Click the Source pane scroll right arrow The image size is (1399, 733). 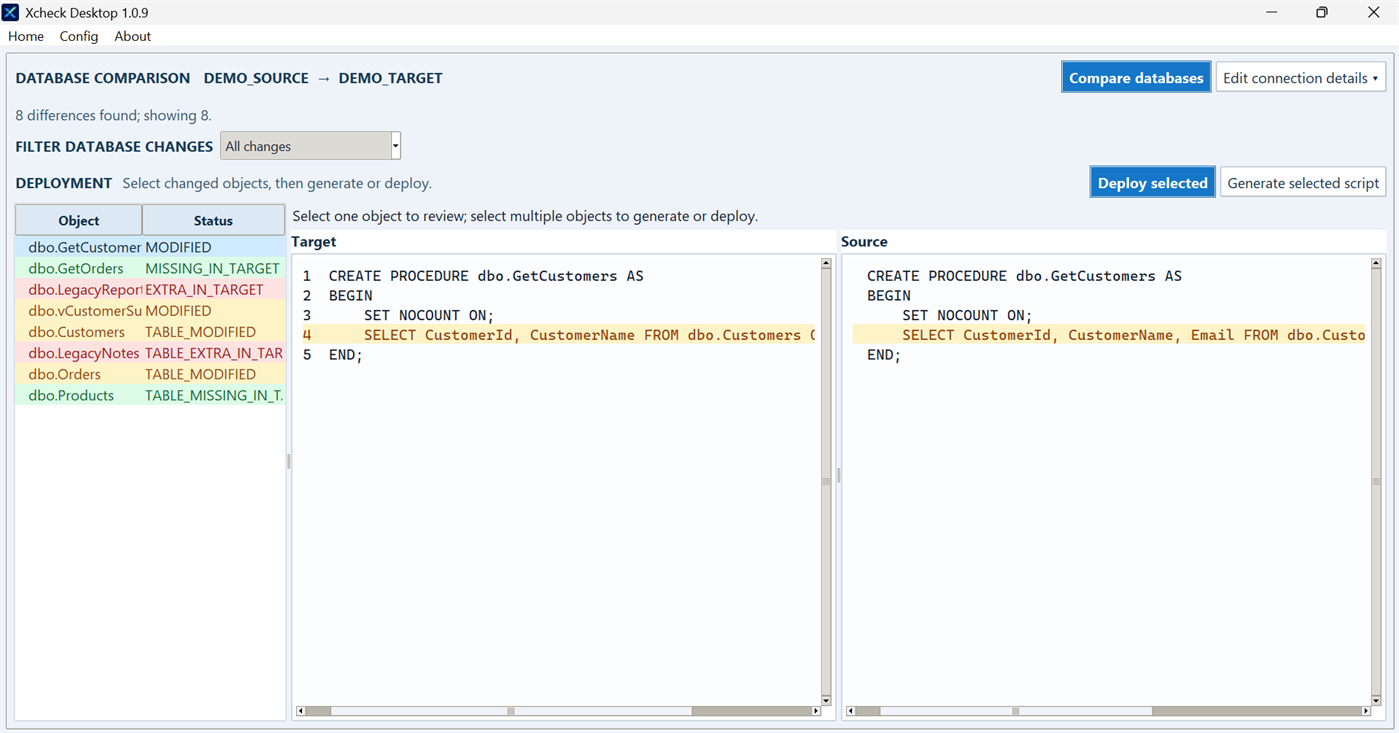pos(1366,711)
